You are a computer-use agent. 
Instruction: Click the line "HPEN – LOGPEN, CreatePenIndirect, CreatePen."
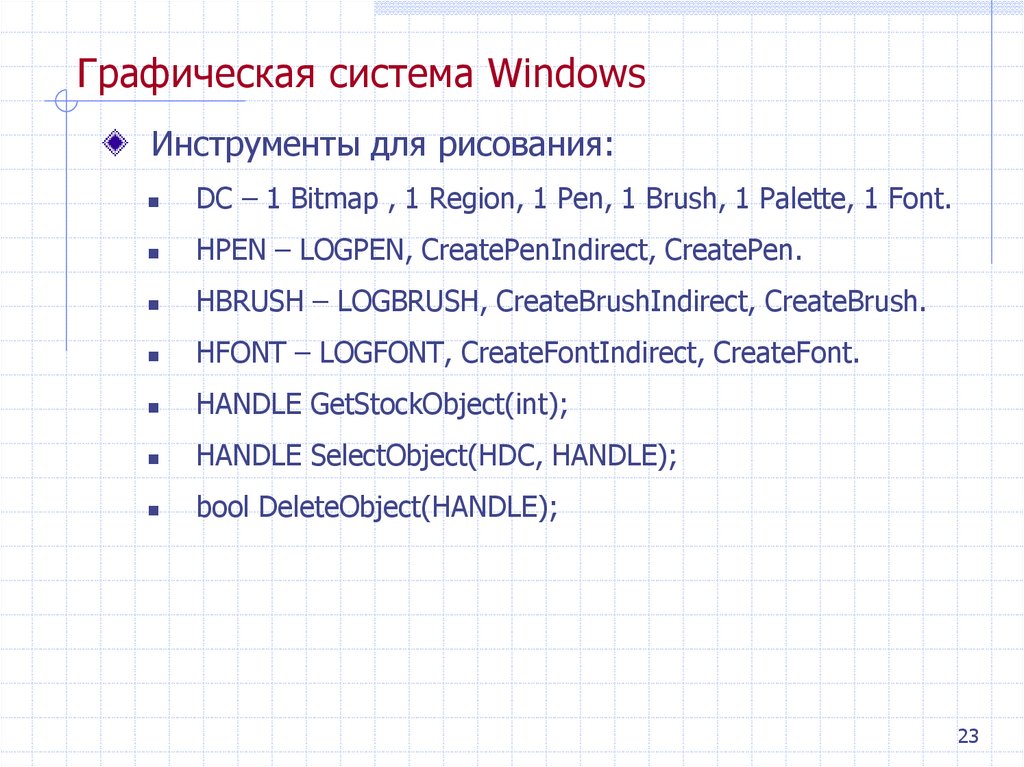499,250
